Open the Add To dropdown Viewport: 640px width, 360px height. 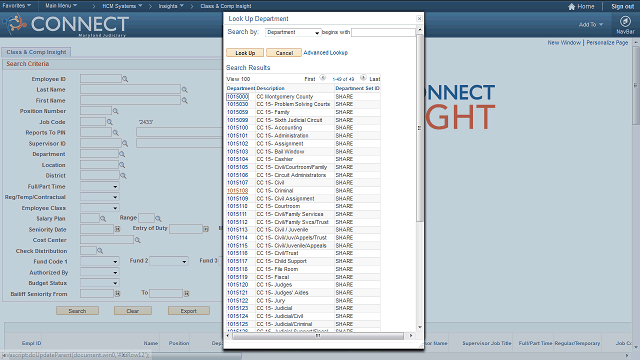(x=591, y=25)
